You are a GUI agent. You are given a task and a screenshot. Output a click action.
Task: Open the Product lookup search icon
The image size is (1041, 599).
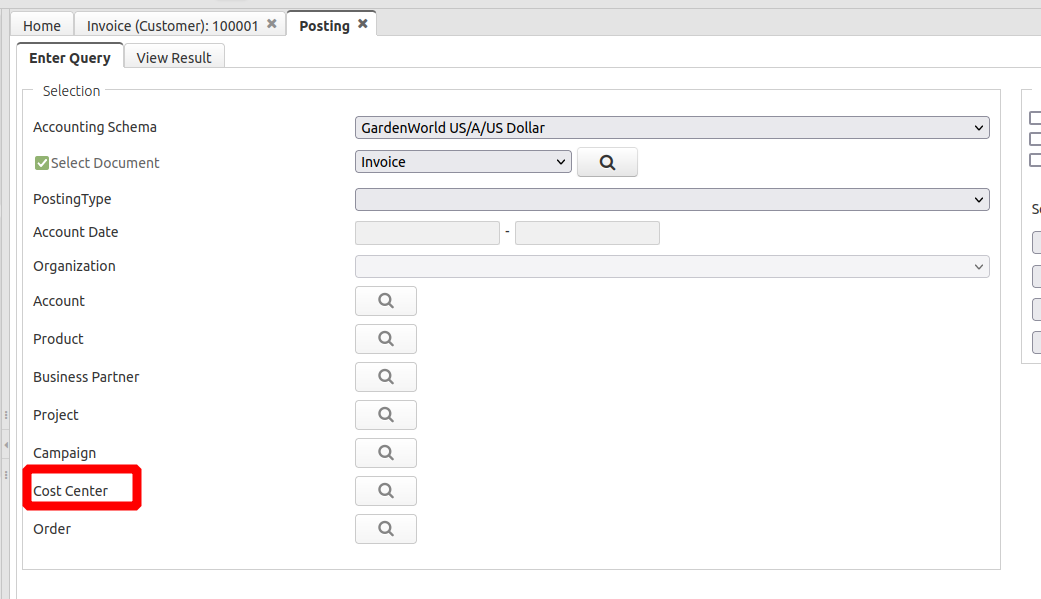(x=385, y=339)
